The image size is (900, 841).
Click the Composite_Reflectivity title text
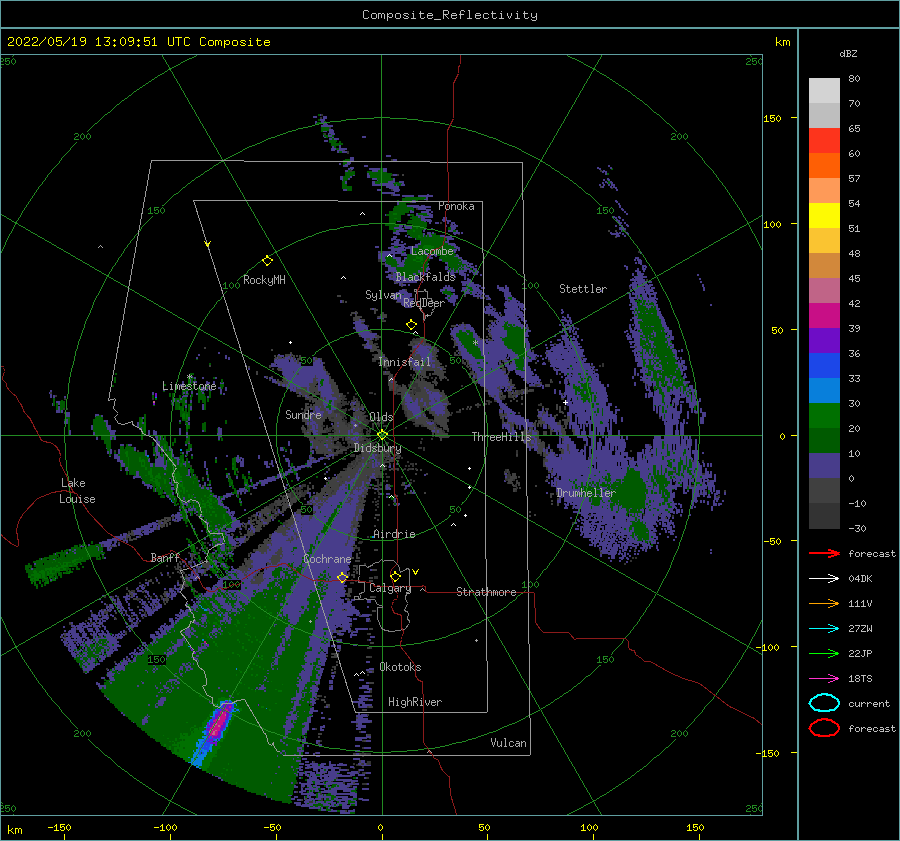[x=449, y=15]
